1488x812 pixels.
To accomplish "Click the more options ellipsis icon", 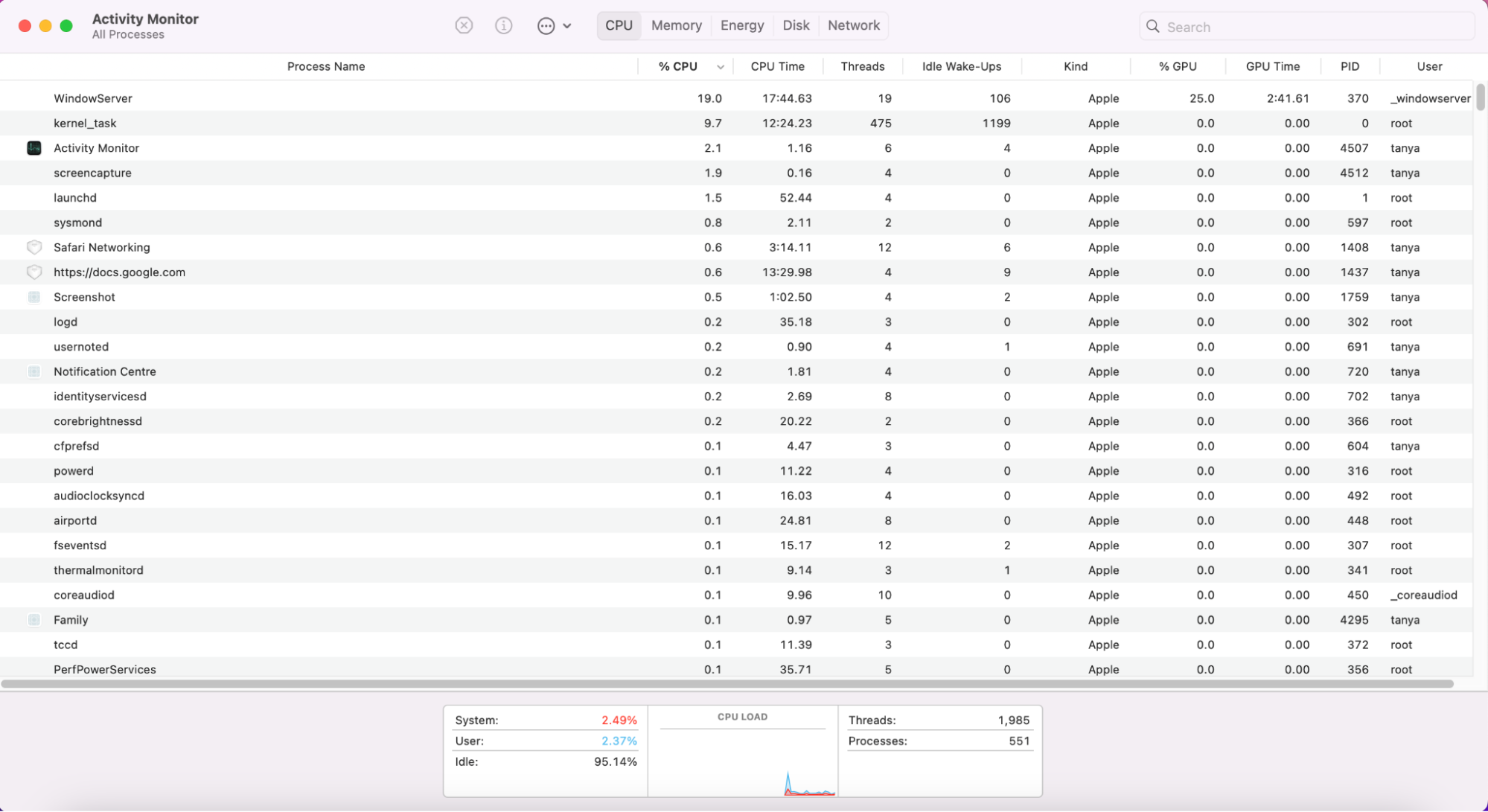I will tap(546, 25).
